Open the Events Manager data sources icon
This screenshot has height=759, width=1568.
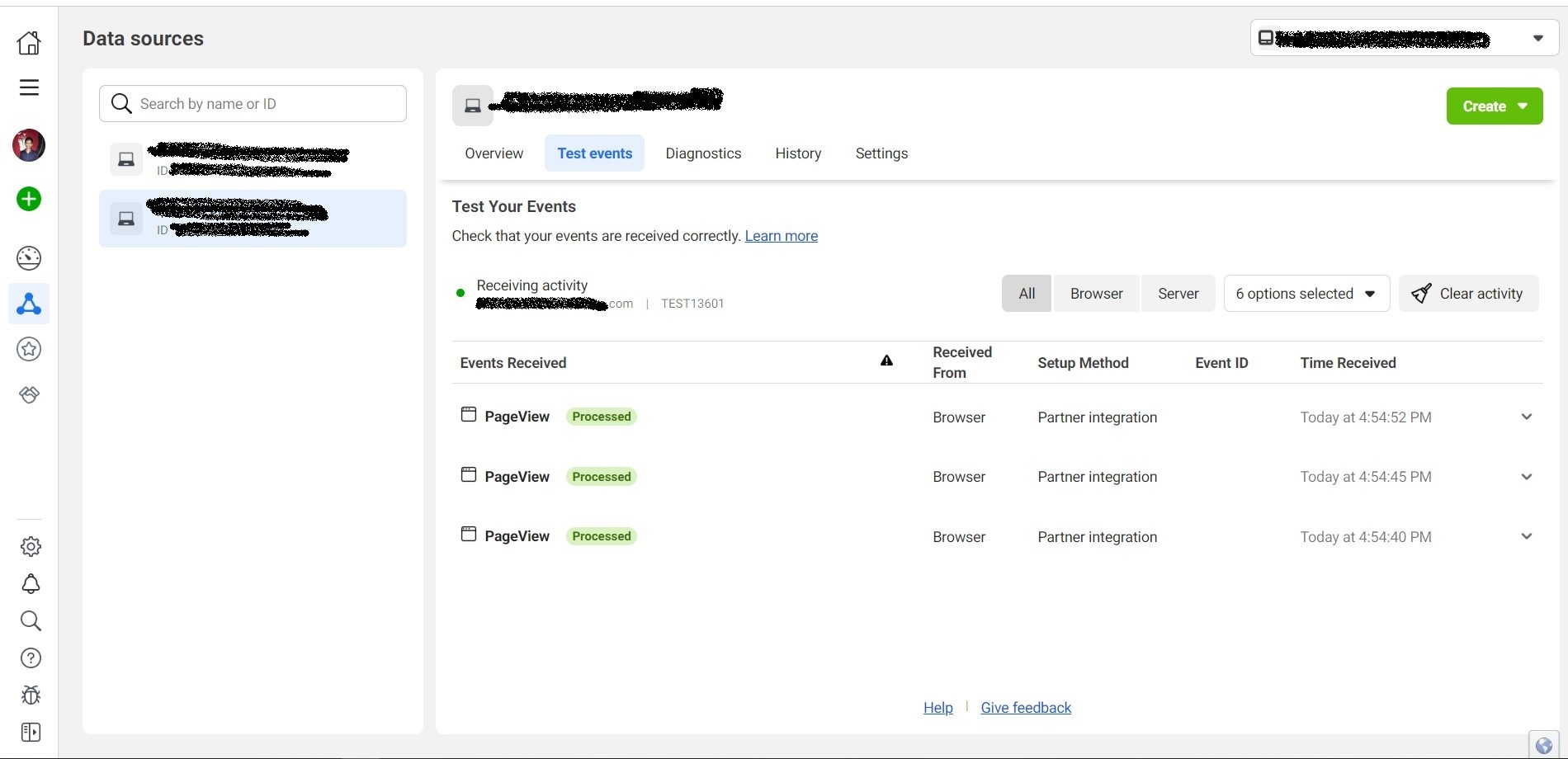pyautogui.click(x=29, y=304)
